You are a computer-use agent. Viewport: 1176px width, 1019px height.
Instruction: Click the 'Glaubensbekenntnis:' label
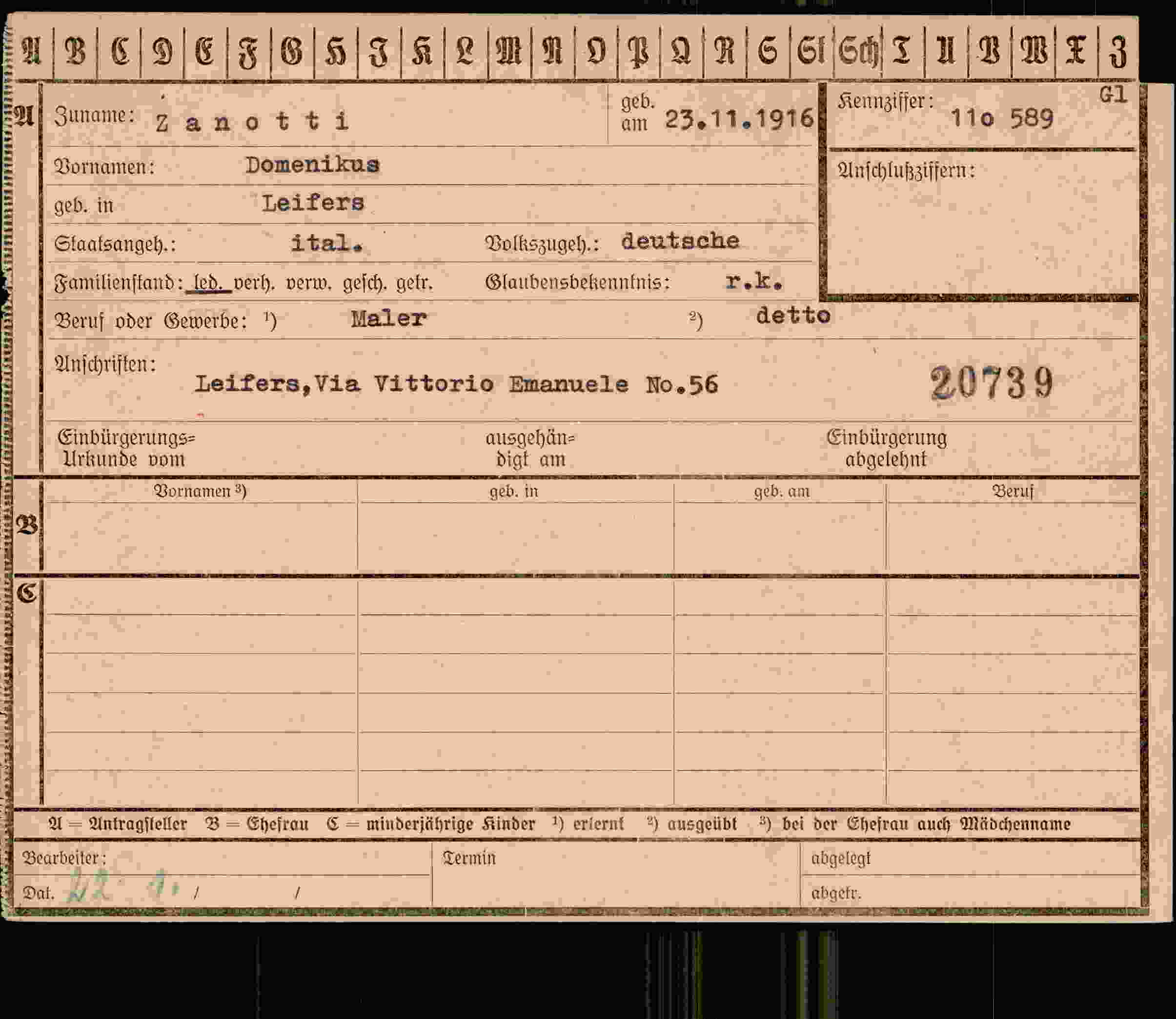click(x=577, y=281)
